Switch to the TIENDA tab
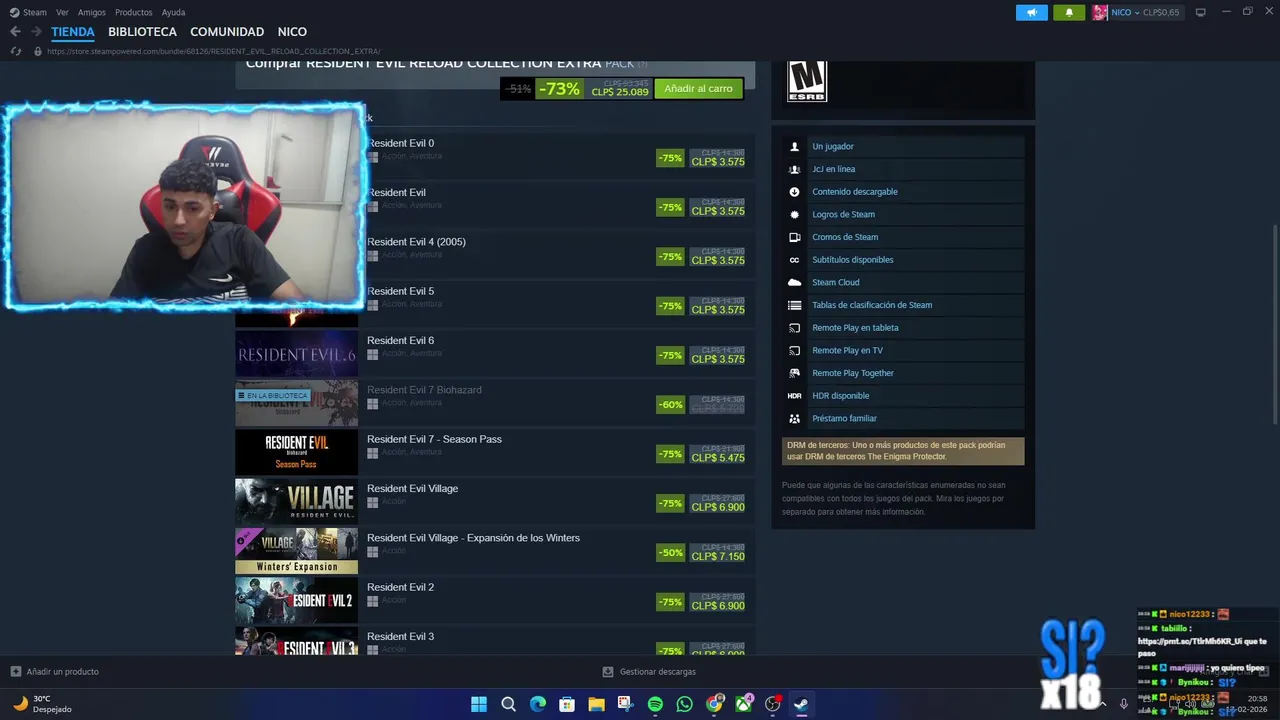This screenshot has width=1280, height=720. click(73, 32)
